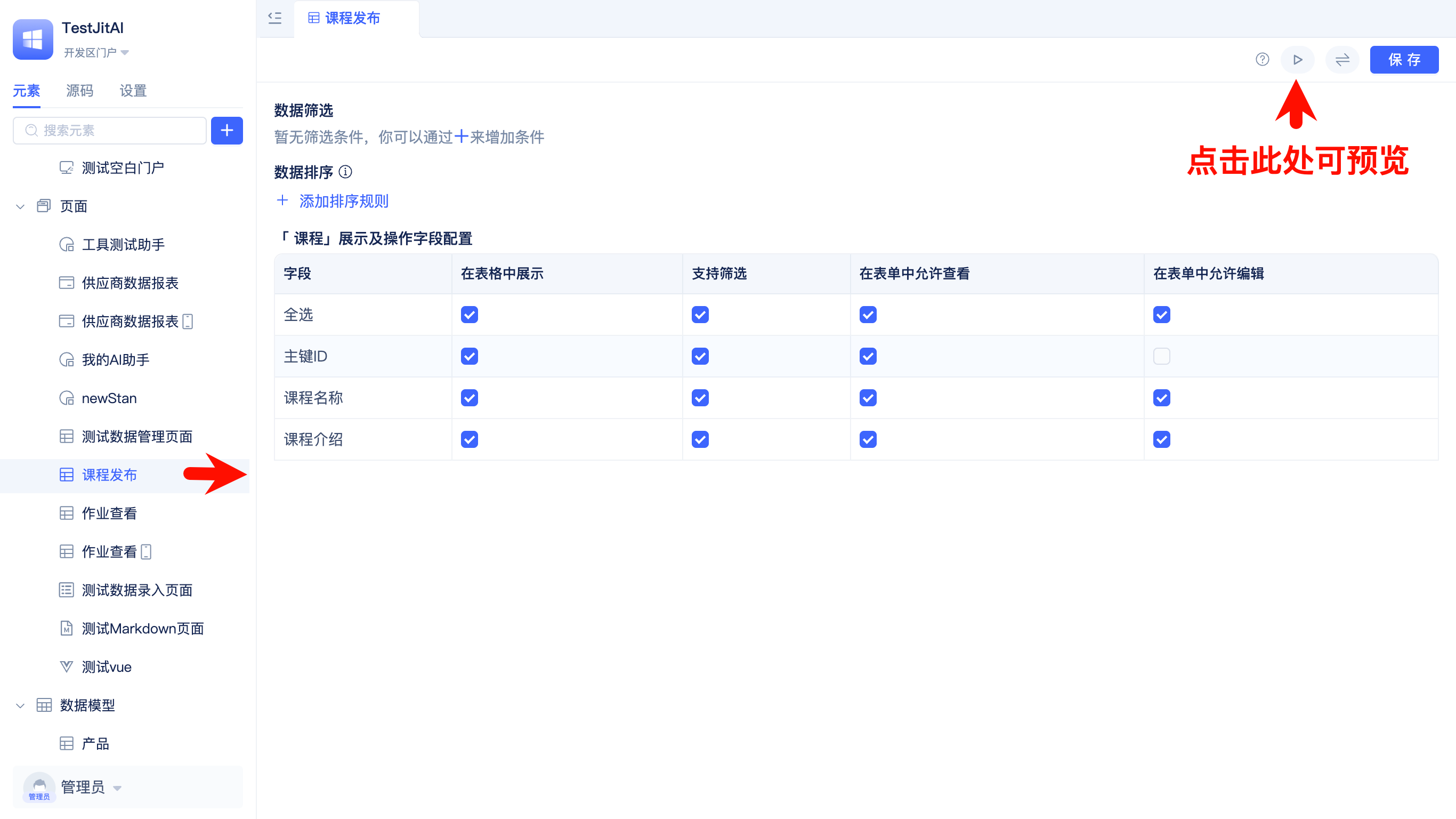Click the 管理员 avatar icon
Image resolution: width=1456 pixels, height=819 pixels.
[39, 787]
